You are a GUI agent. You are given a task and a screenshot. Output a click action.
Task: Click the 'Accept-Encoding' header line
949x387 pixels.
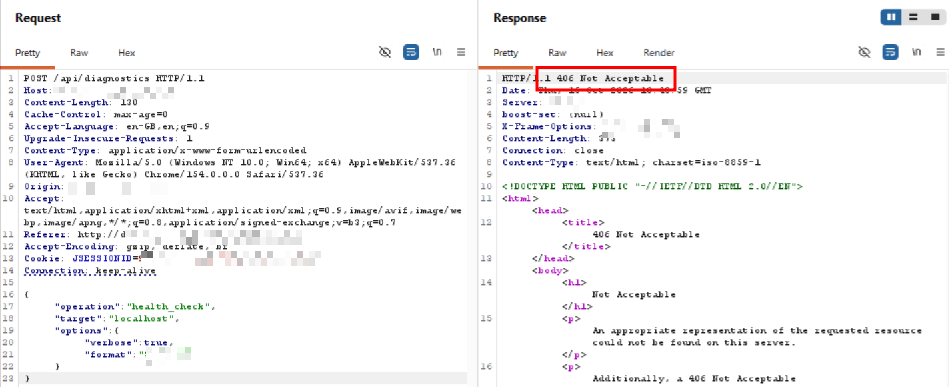click(126, 246)
